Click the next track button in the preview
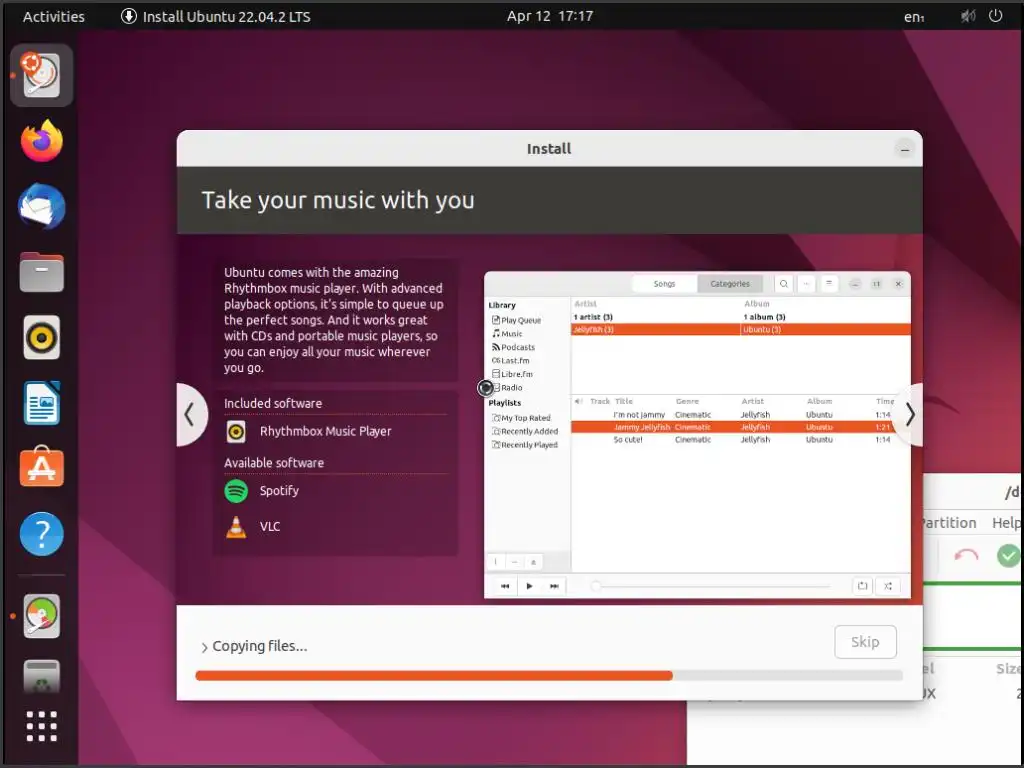1024x768 pixels. click(554, 586)
